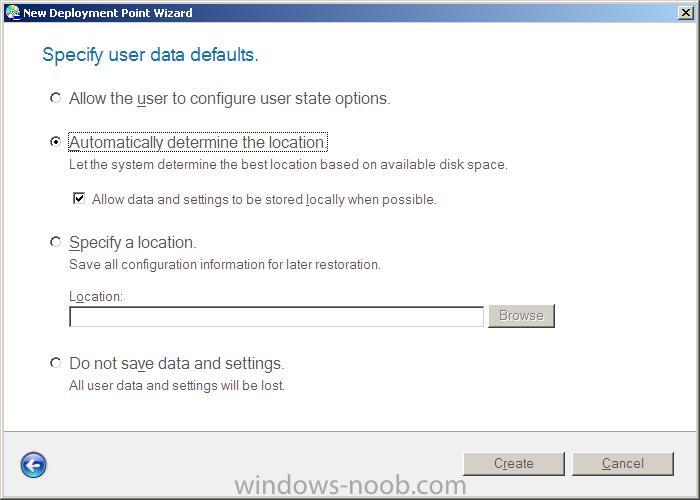The width and height of the screenshot is (700, 500).
Task: Click the New Deployment Point Wizard title text
Action: [x=108, y=13]
